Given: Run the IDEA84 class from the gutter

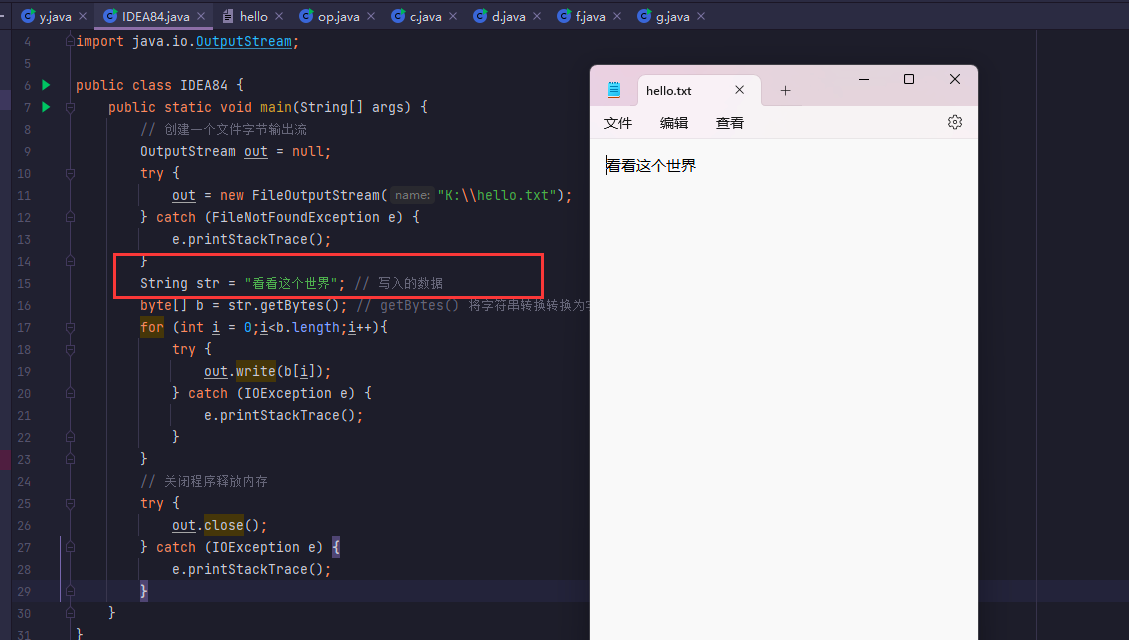Looking at the screenshot, I should click(x=46, y=85).
